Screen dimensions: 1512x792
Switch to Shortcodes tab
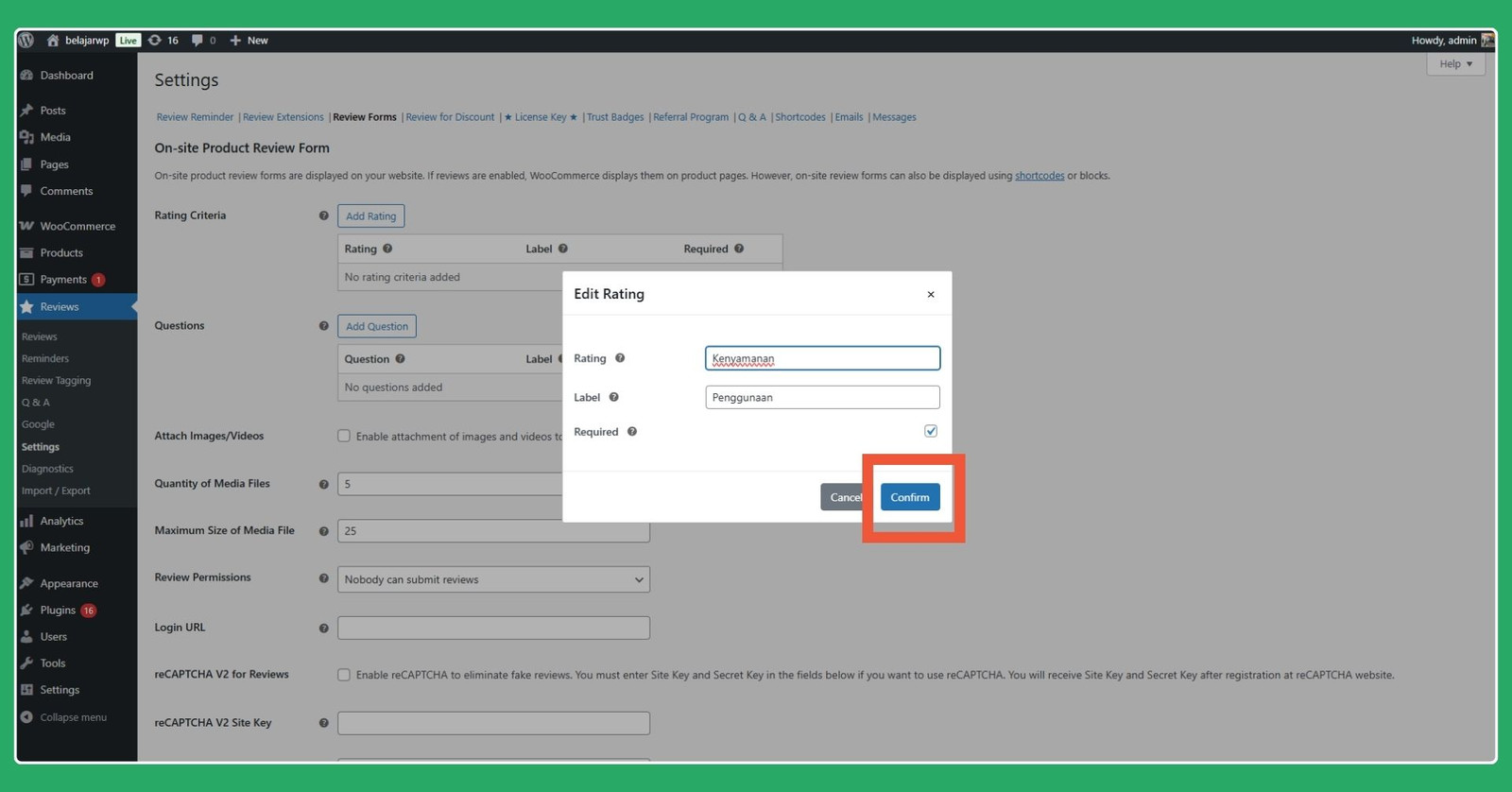tap(800, 117)
